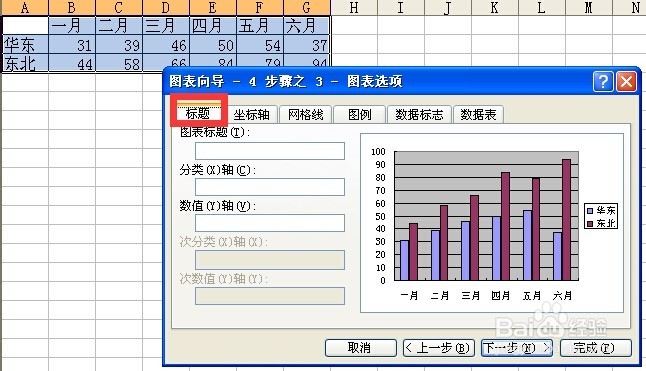Click the cell with value 44

(x=72, y=63)
